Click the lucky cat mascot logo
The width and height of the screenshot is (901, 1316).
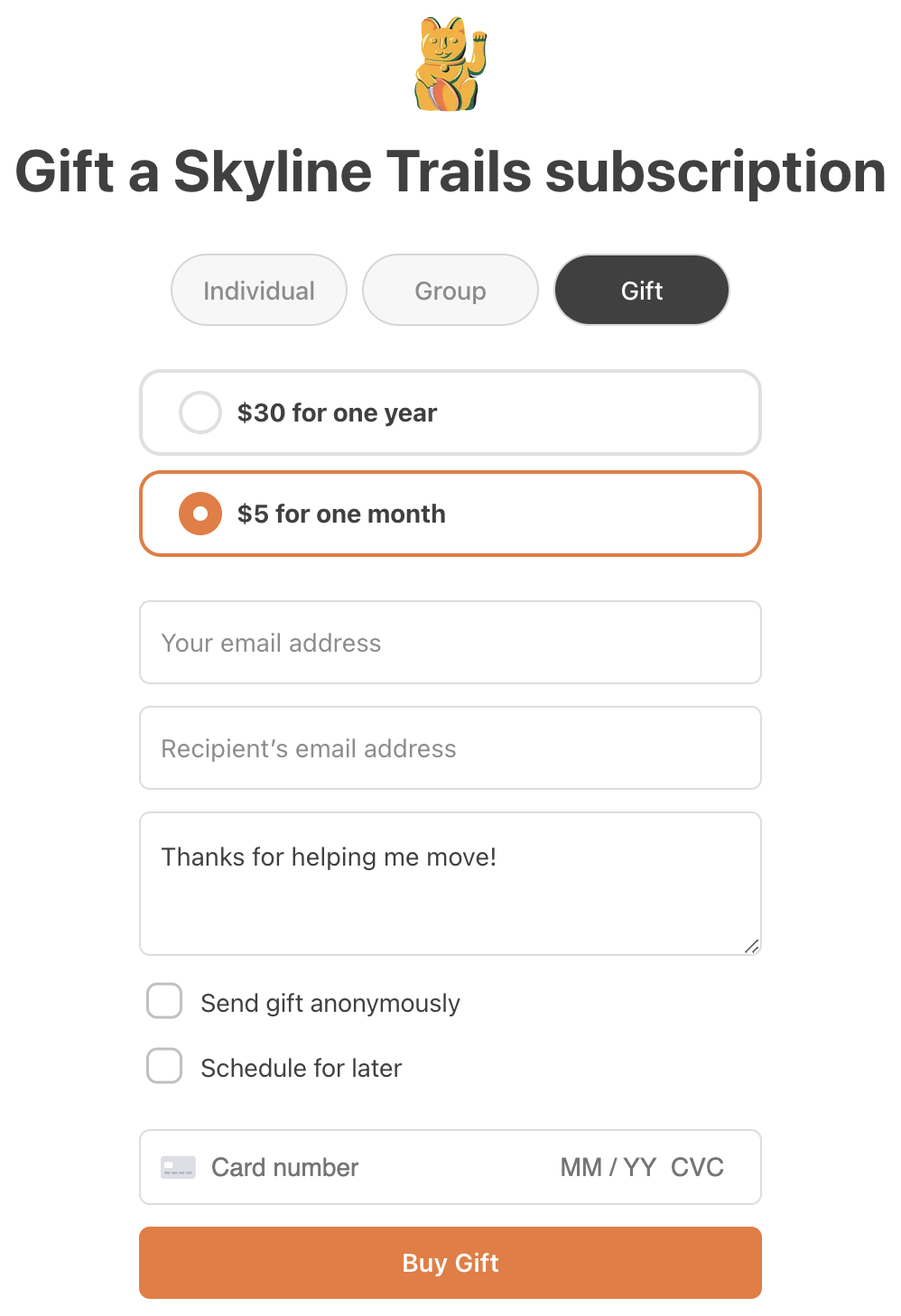pyautogui.click(x=449, y=65)
